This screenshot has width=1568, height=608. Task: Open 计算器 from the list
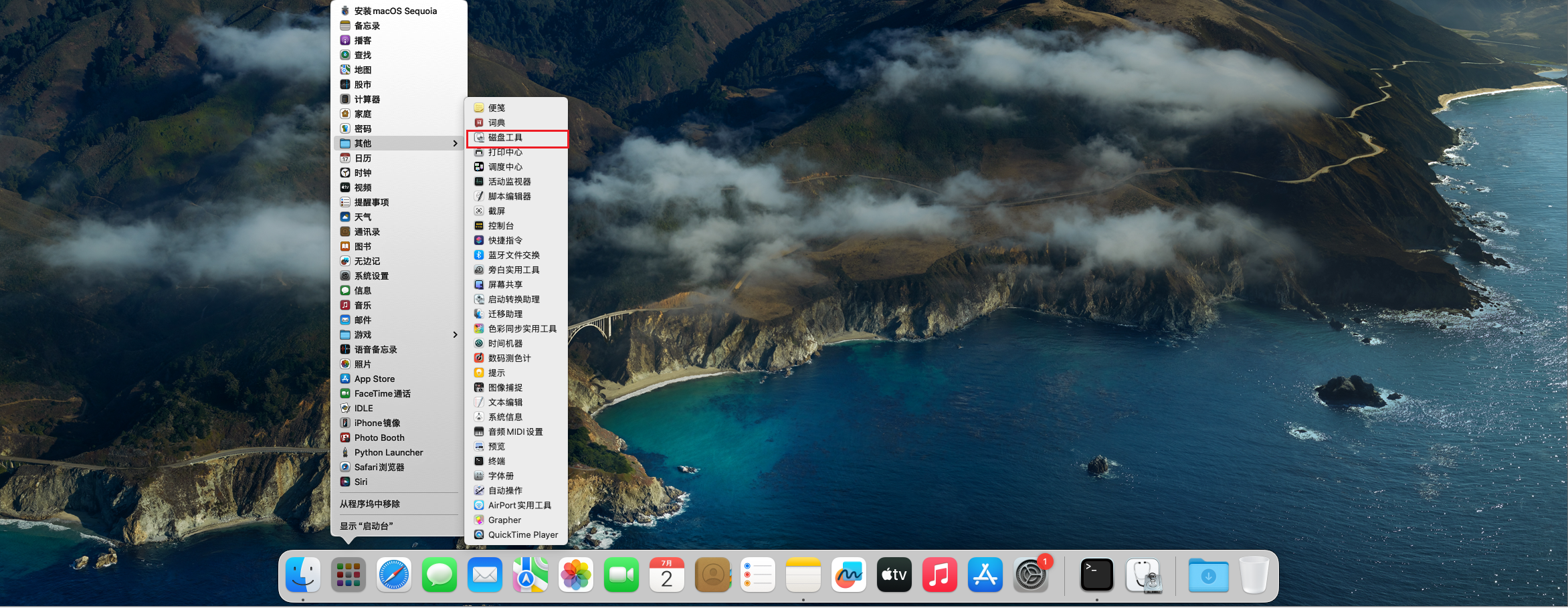tap(399, 99)
